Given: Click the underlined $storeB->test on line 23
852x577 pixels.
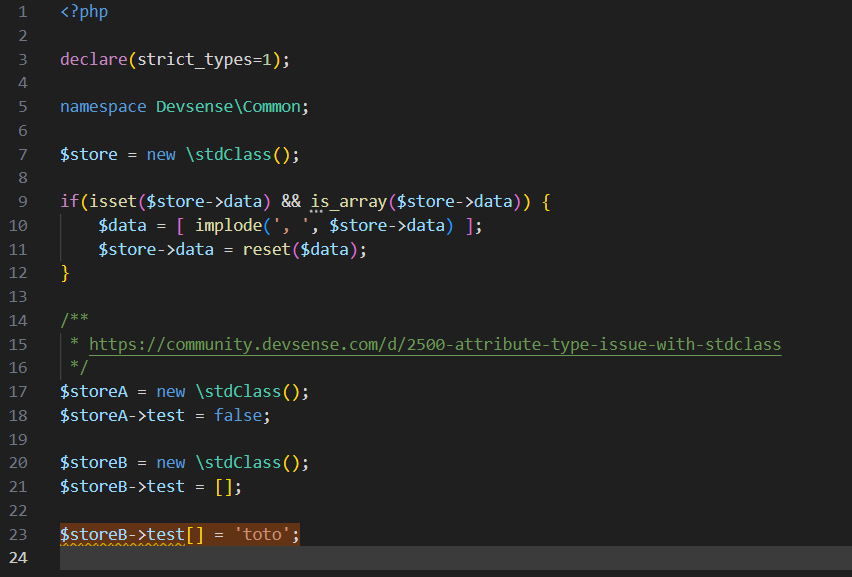Looking at the screenshot, I should 122,534.
